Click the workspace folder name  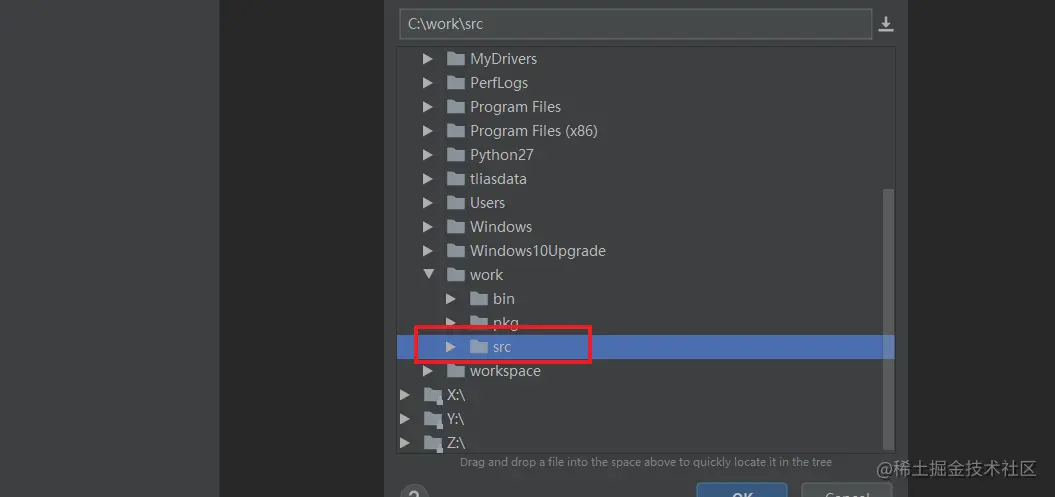[505, 371]
